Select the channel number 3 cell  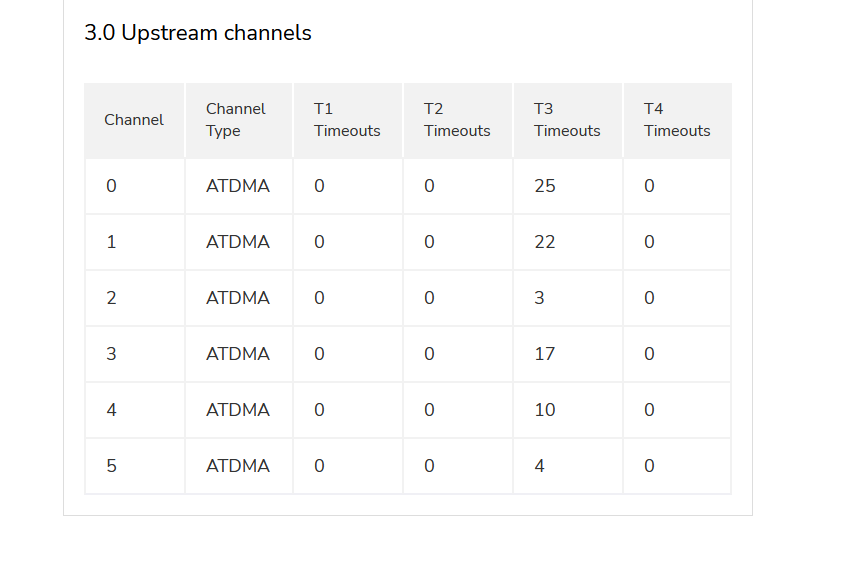coord(111,354)
